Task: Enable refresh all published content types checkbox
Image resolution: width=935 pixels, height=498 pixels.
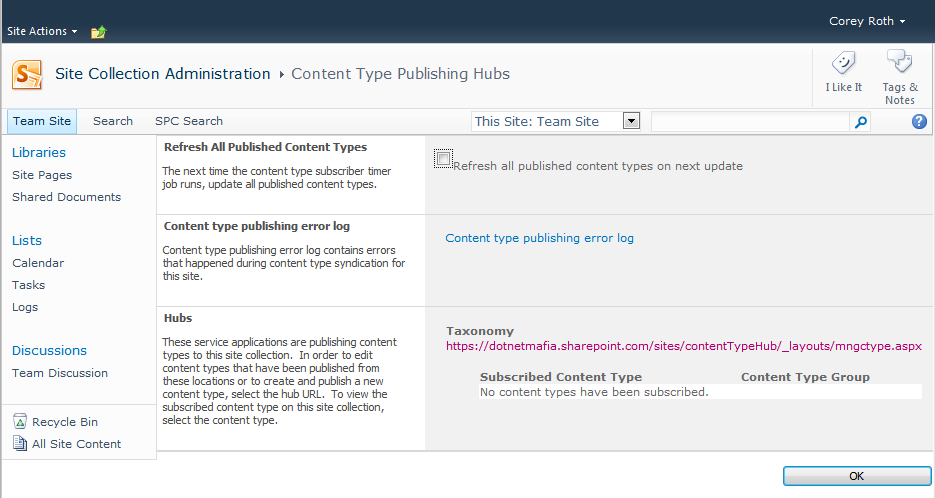Action: pyautogui.click(x=443, y=159)
